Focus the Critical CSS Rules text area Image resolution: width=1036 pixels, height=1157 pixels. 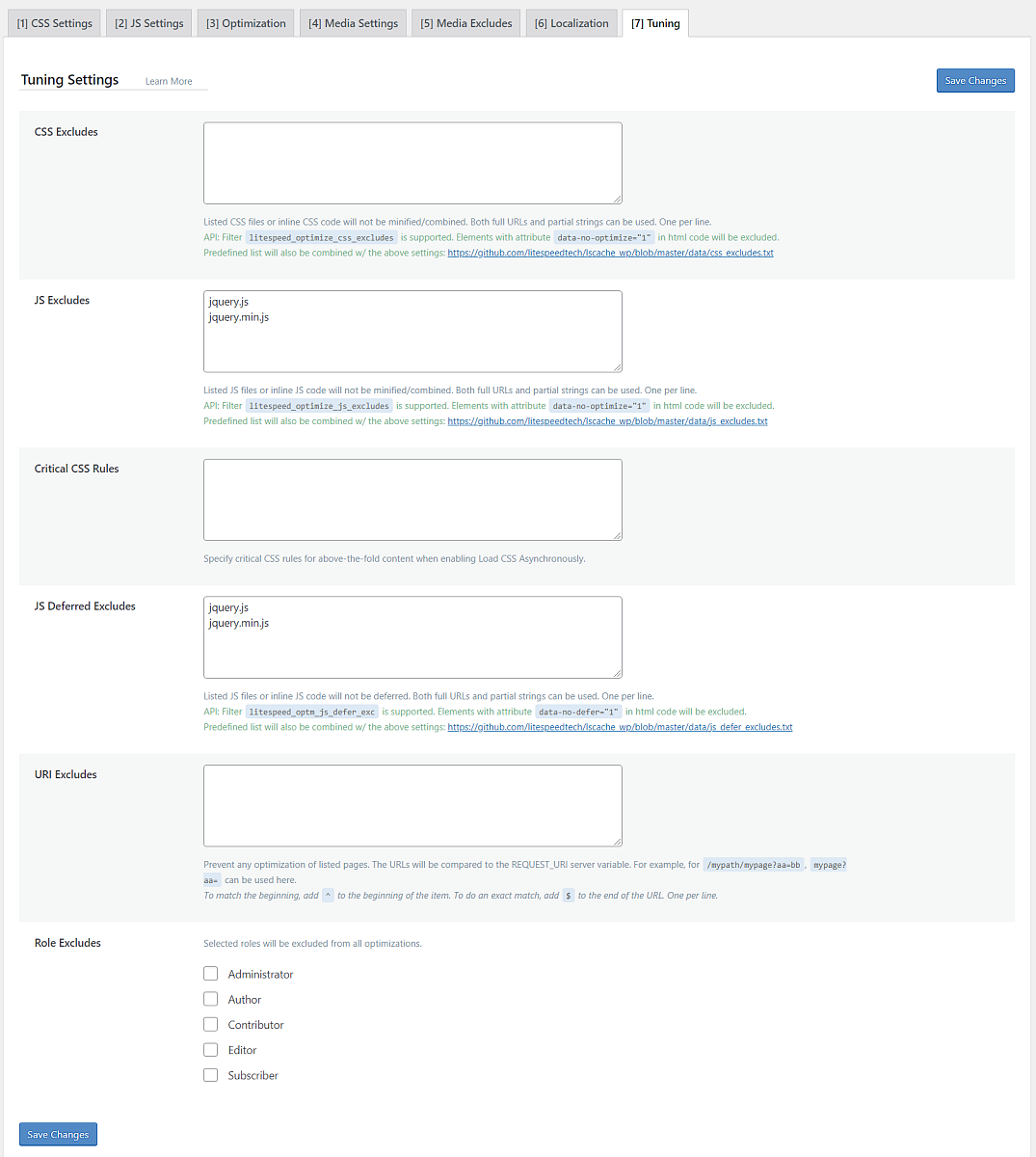point(412,499)
